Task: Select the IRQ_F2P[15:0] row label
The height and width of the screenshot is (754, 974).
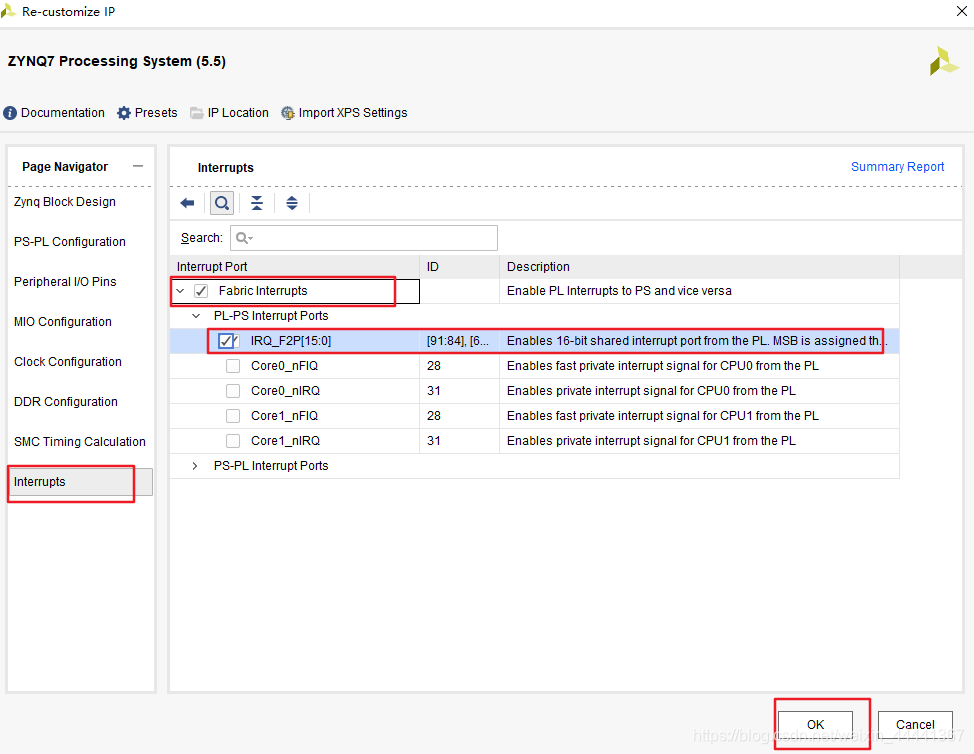Action: click(291, 341)
